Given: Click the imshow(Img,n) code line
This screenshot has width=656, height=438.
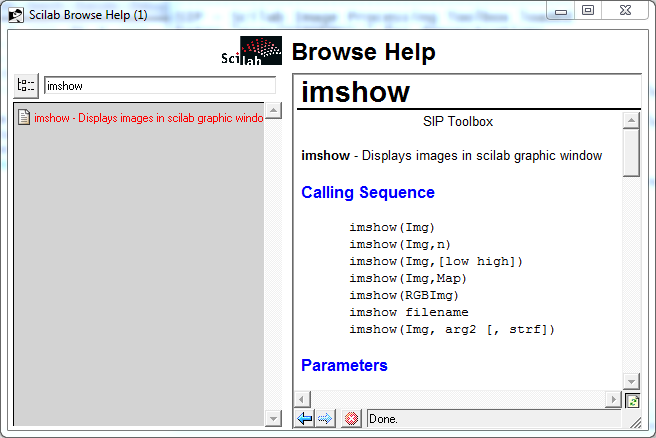Looking at the screenshot, I should (x=400, y=244).
